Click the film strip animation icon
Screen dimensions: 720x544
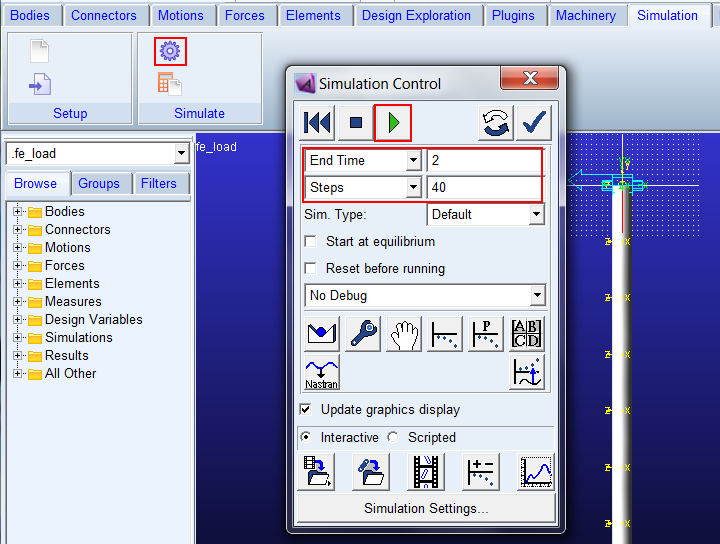point(426,472)
